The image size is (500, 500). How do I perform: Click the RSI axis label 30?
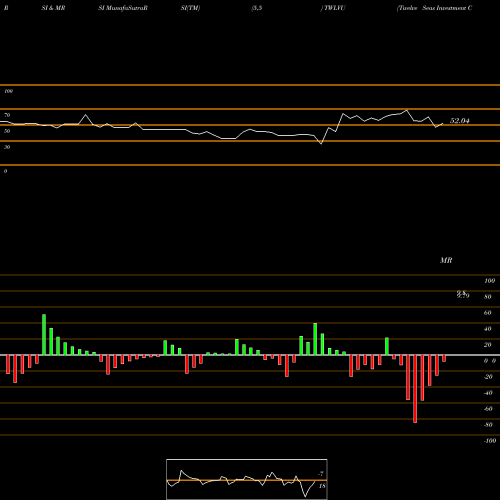pos(7,147)
